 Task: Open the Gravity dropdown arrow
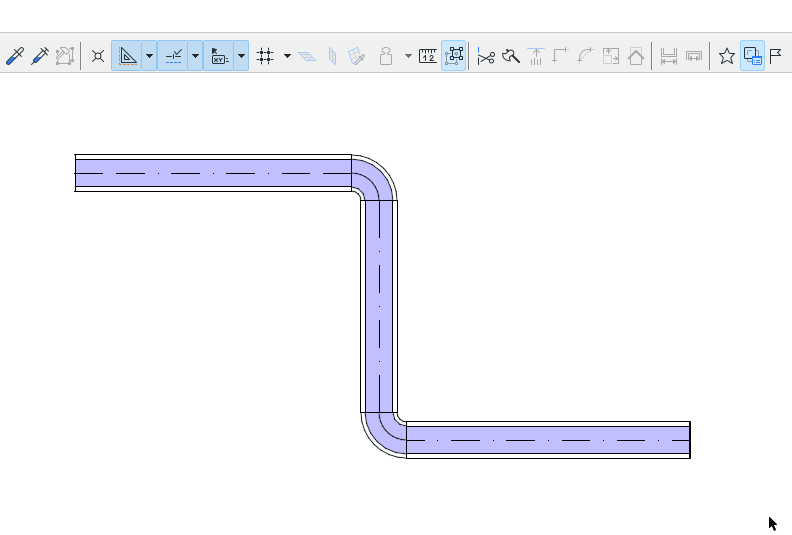pos(408,56)
